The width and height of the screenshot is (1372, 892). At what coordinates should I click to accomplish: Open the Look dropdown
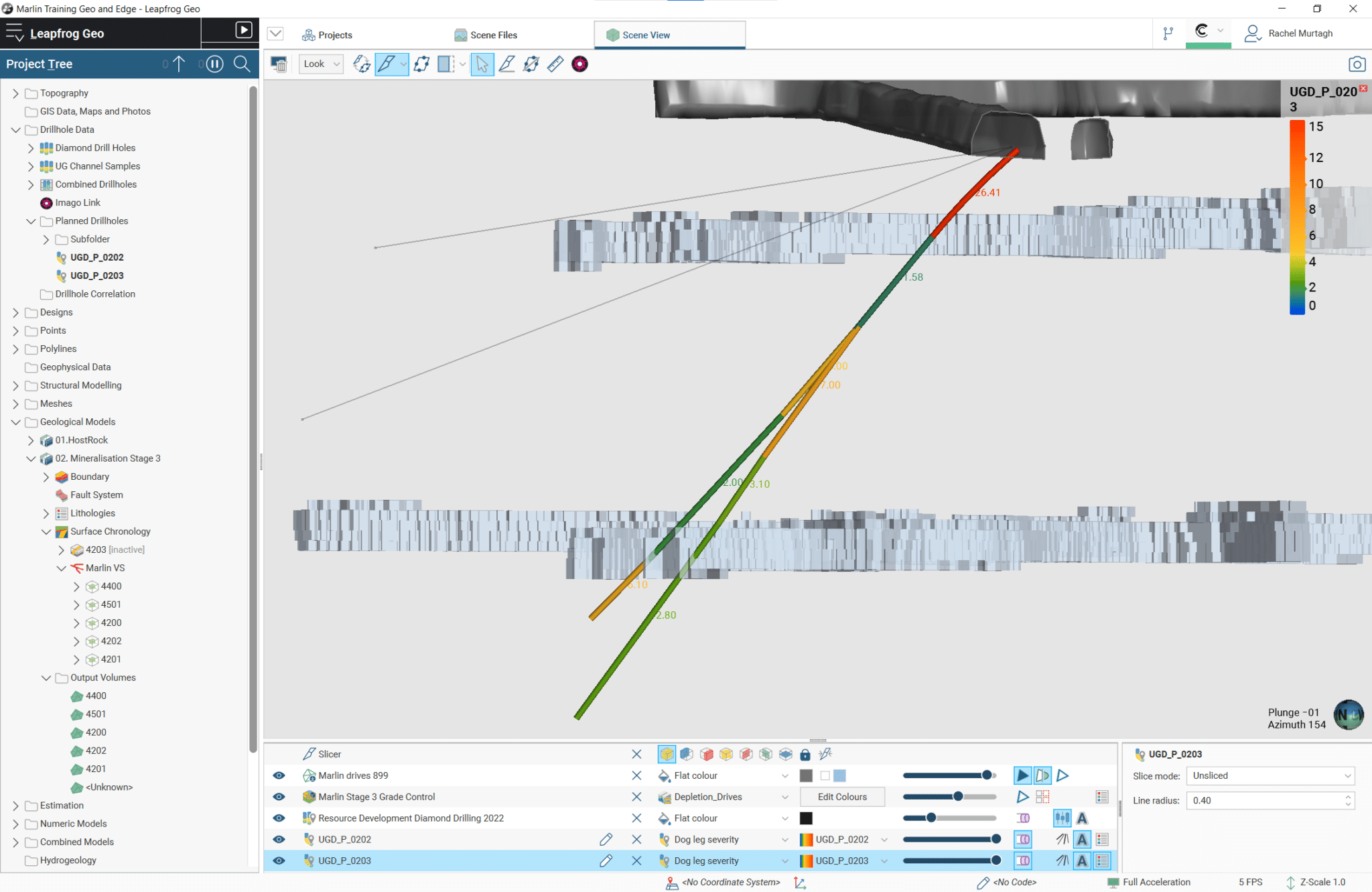[322, 64]
